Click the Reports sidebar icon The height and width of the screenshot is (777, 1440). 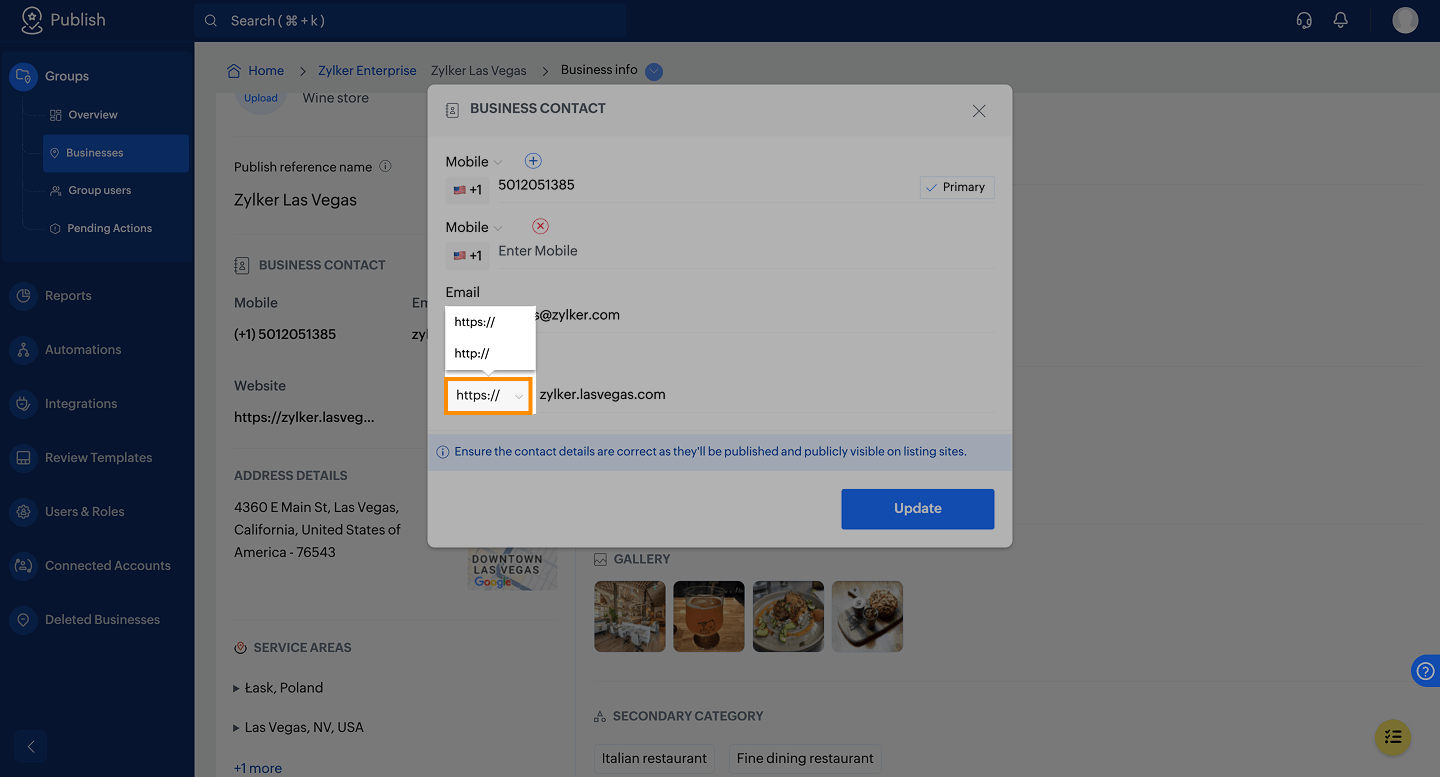pos(23,296)
